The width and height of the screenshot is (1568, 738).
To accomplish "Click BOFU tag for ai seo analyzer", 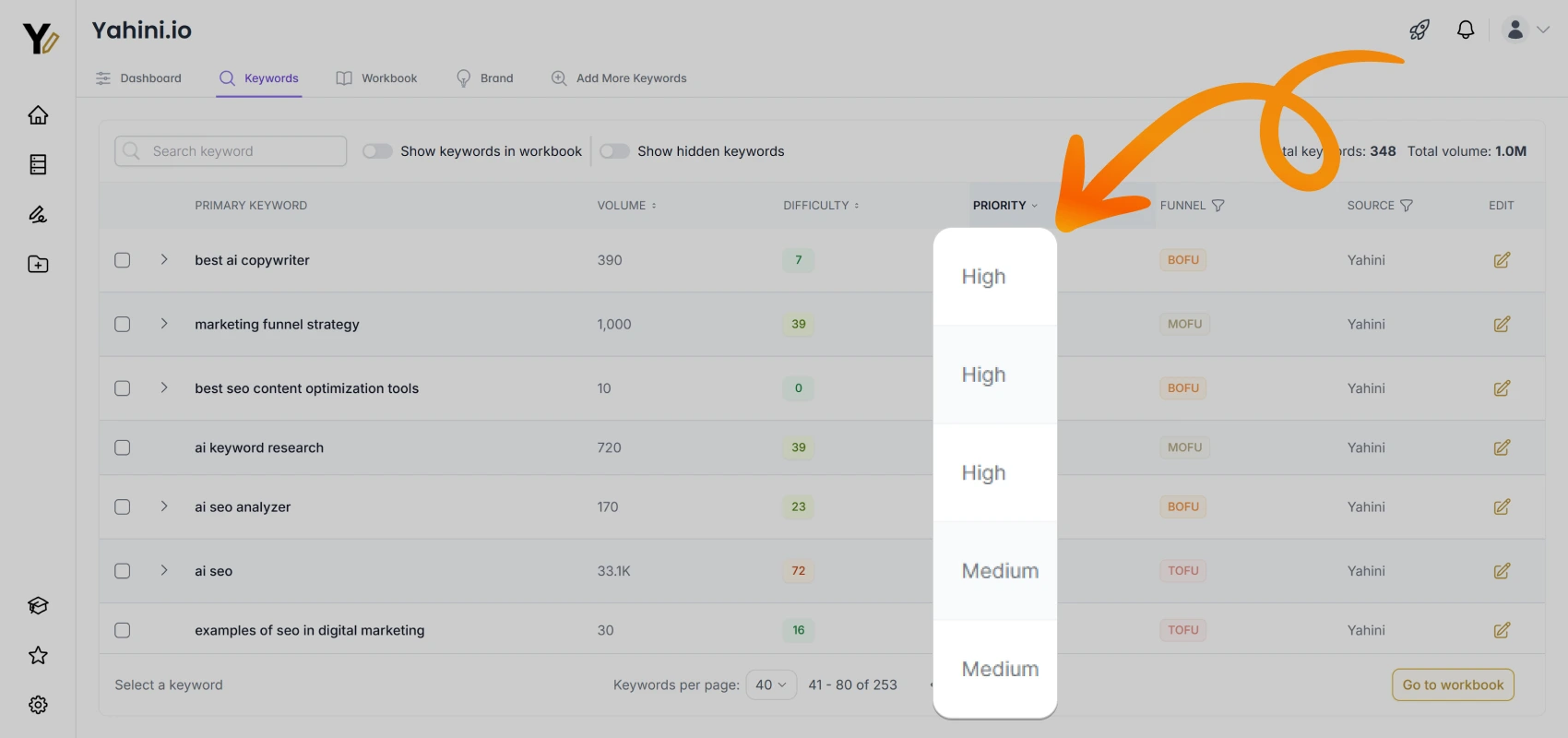I will pos(1183,506).
